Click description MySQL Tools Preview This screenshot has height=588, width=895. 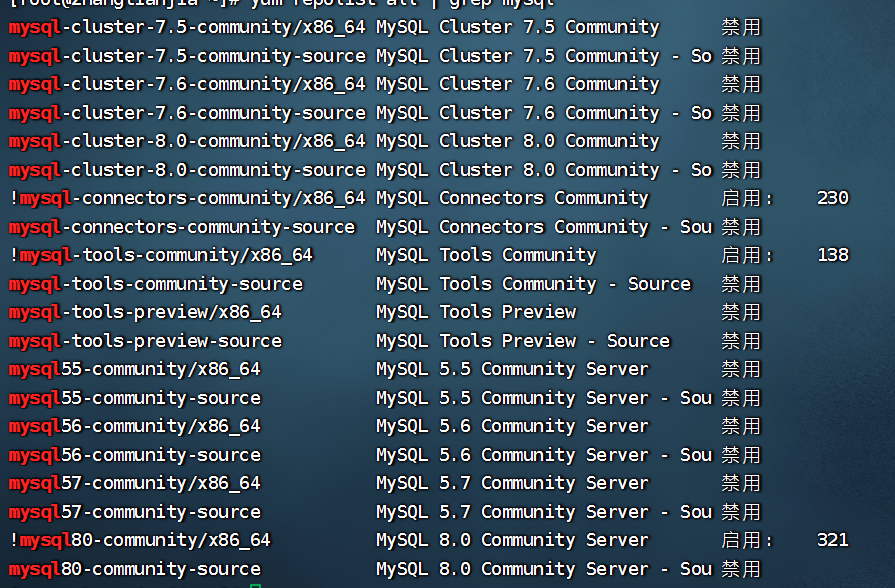(x=476, y=312)
